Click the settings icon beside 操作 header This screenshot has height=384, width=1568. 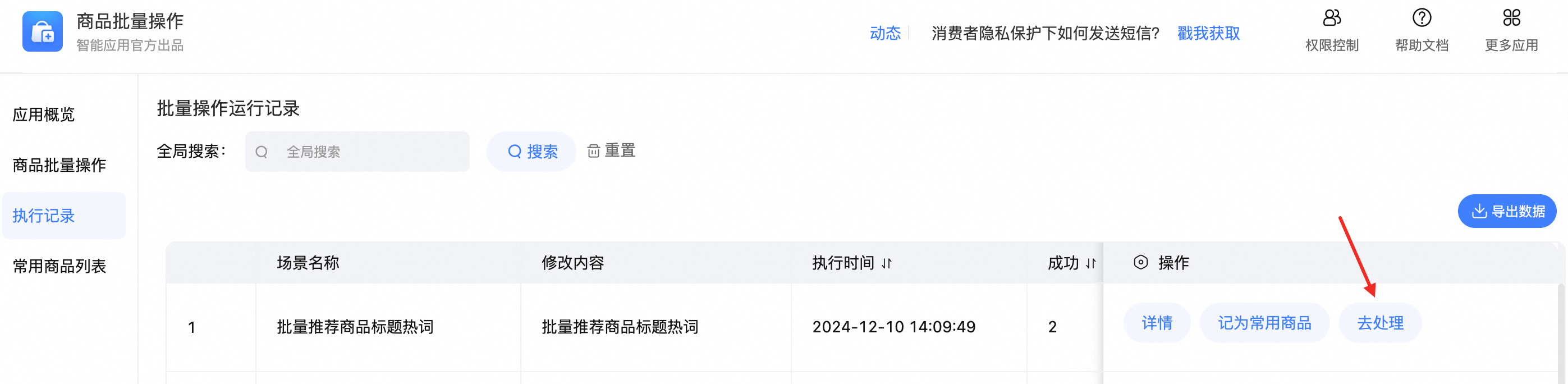tap(1140, 262)
